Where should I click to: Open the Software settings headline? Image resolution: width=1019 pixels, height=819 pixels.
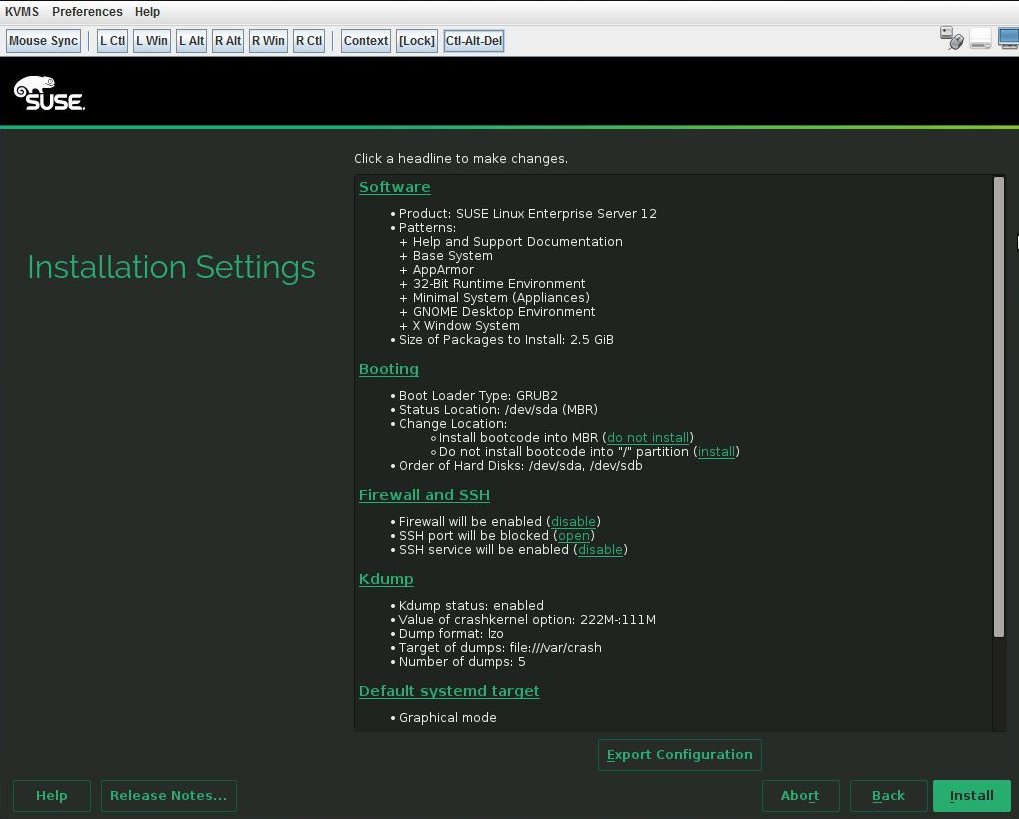[394, 187]
